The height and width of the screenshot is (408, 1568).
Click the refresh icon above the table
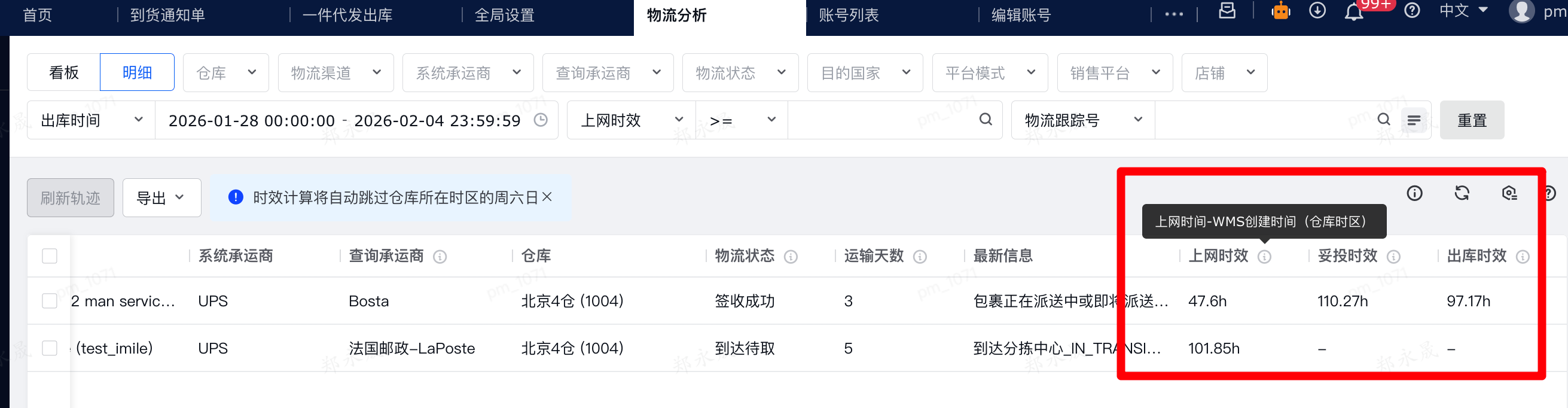pyautogui.click(x=1462, y=193)
